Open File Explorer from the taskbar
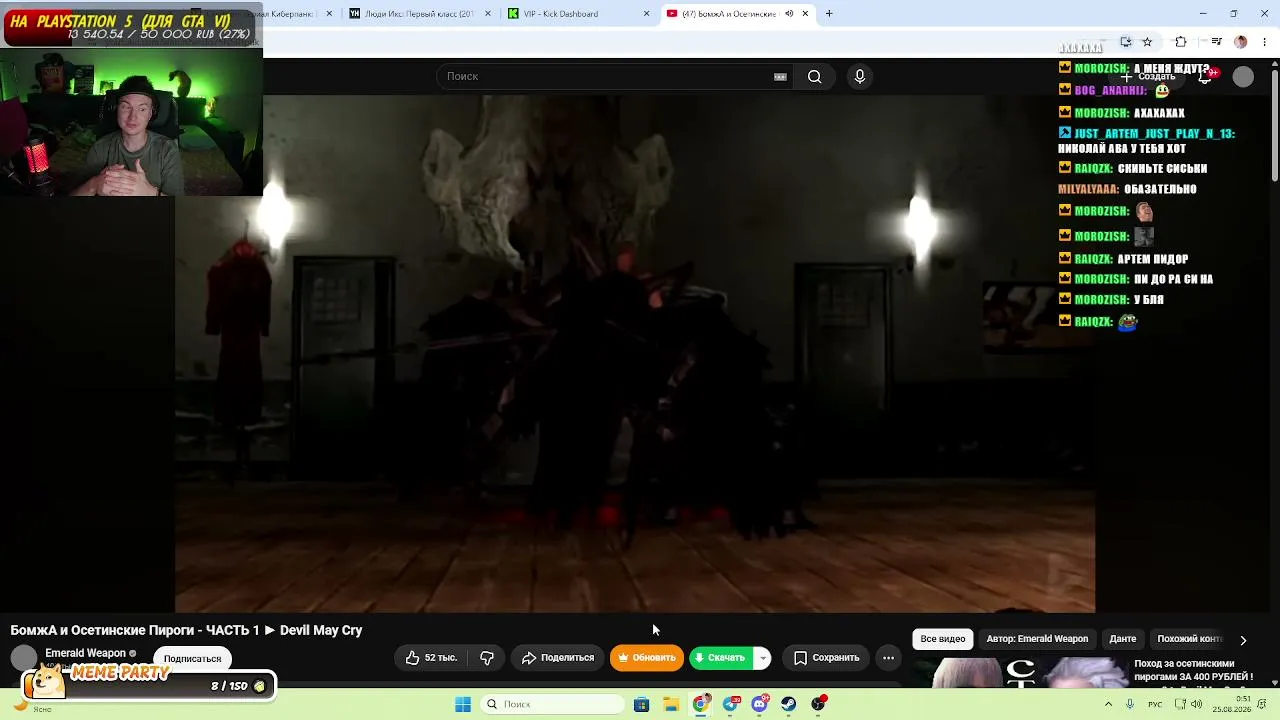Screen dimensions: 1280x720 [671, 704]
